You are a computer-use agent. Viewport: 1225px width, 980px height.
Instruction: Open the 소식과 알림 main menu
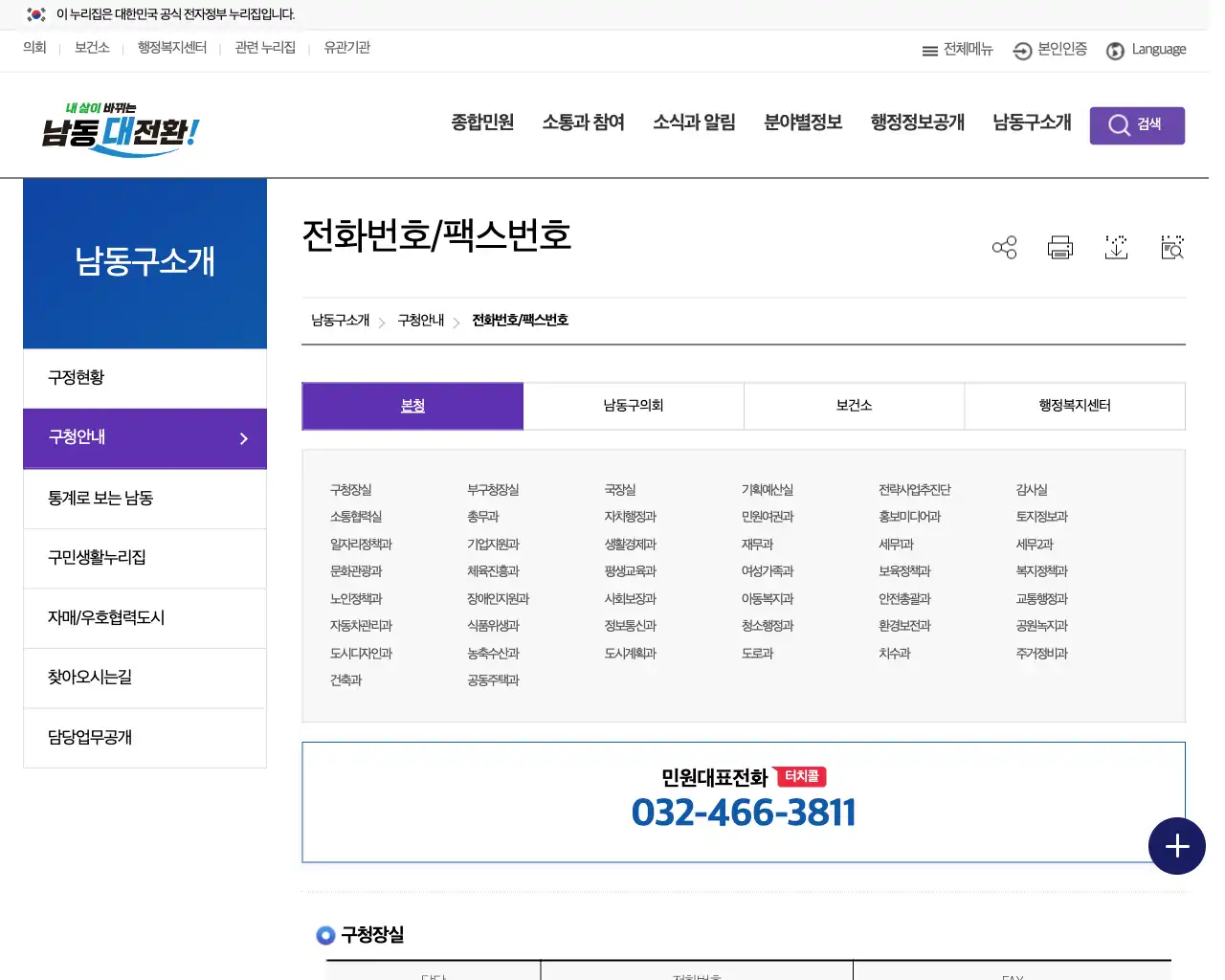694,122
